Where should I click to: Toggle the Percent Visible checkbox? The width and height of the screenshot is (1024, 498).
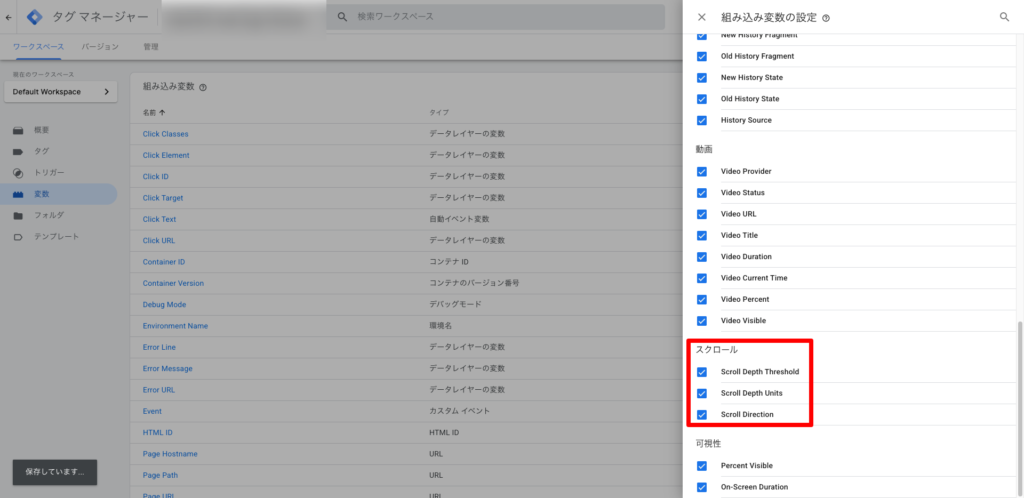coord(702,466)
